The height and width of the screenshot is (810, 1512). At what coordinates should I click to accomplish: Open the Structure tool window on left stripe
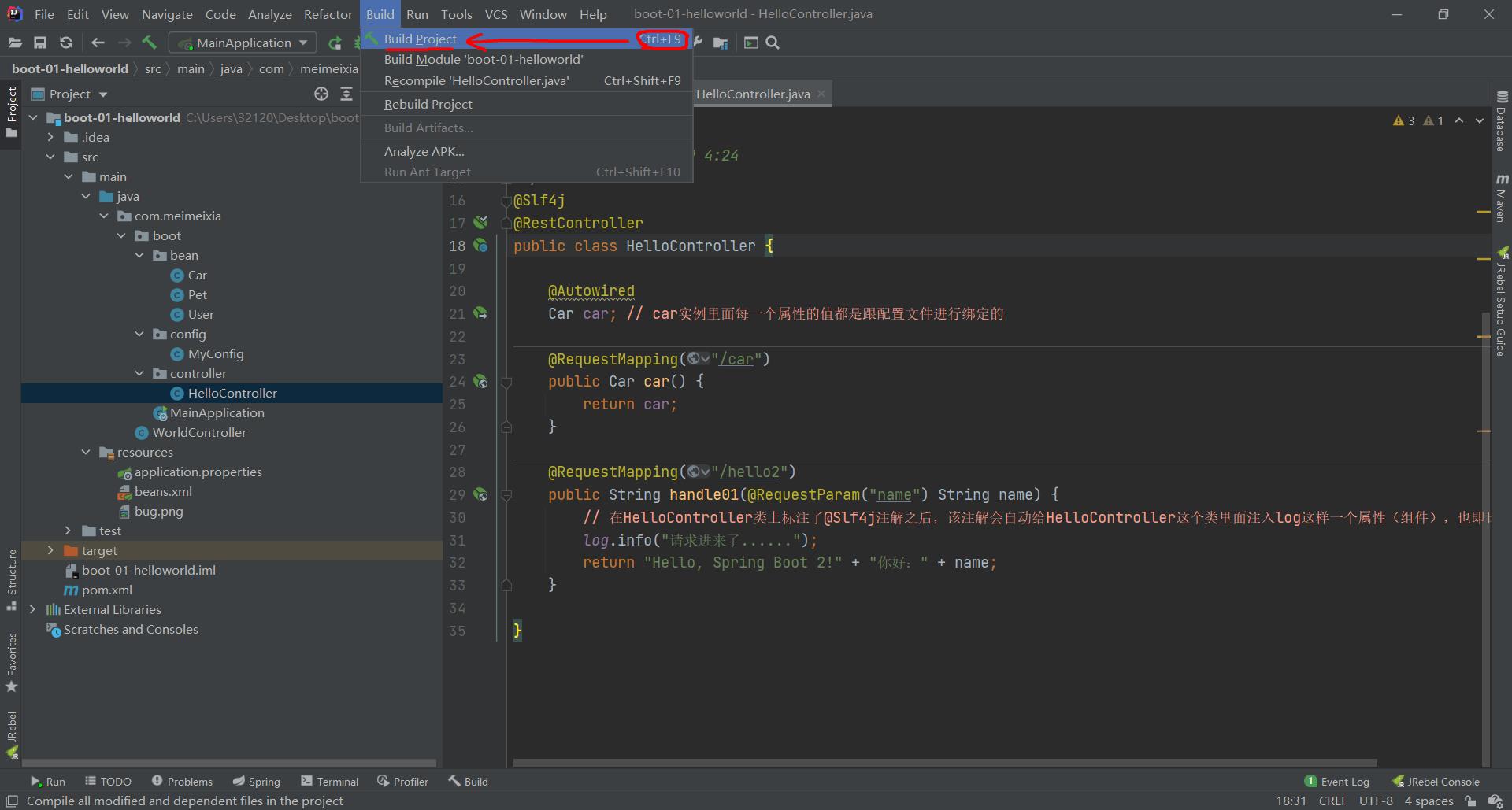tap(12, 579)
